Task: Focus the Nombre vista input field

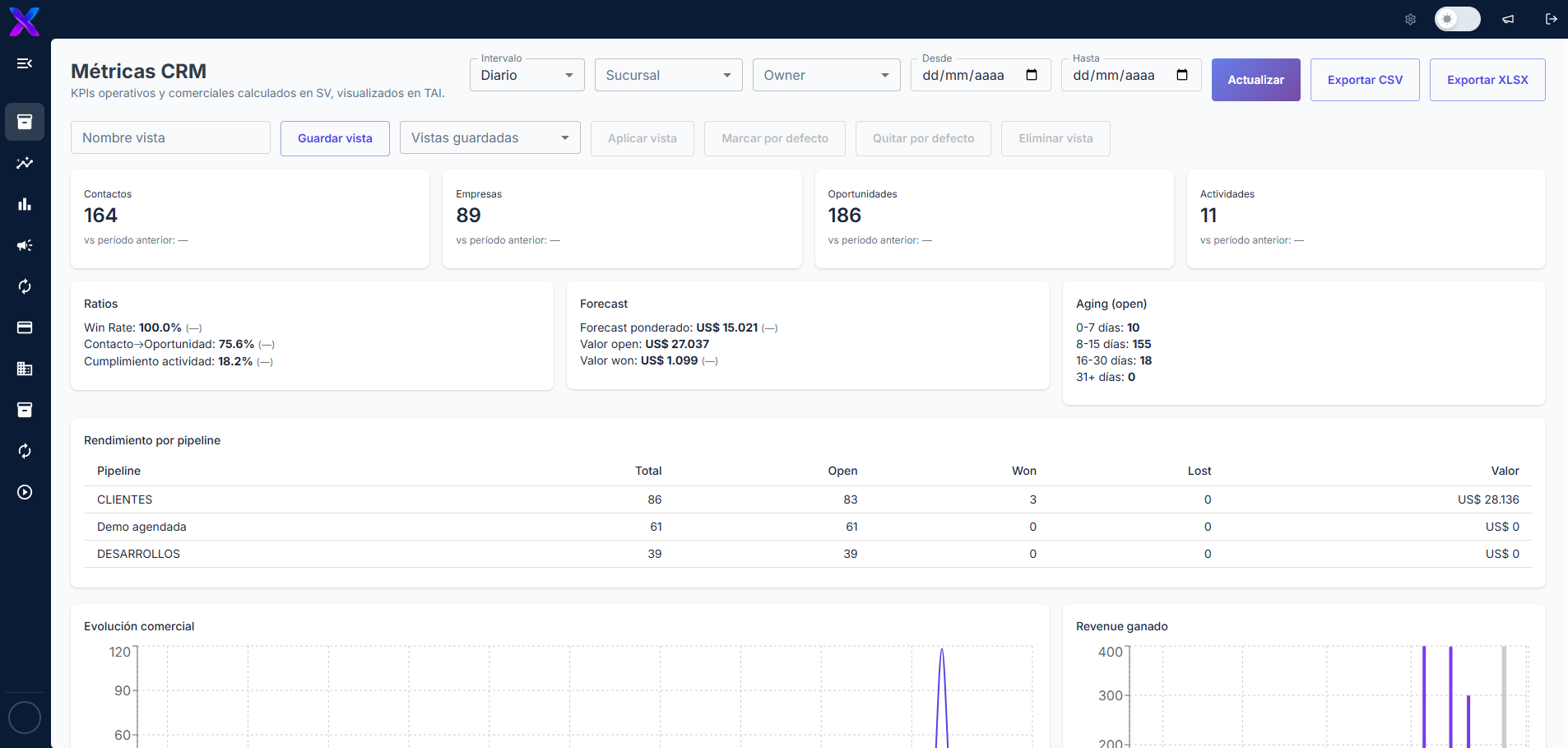Action: click(170, 137)
